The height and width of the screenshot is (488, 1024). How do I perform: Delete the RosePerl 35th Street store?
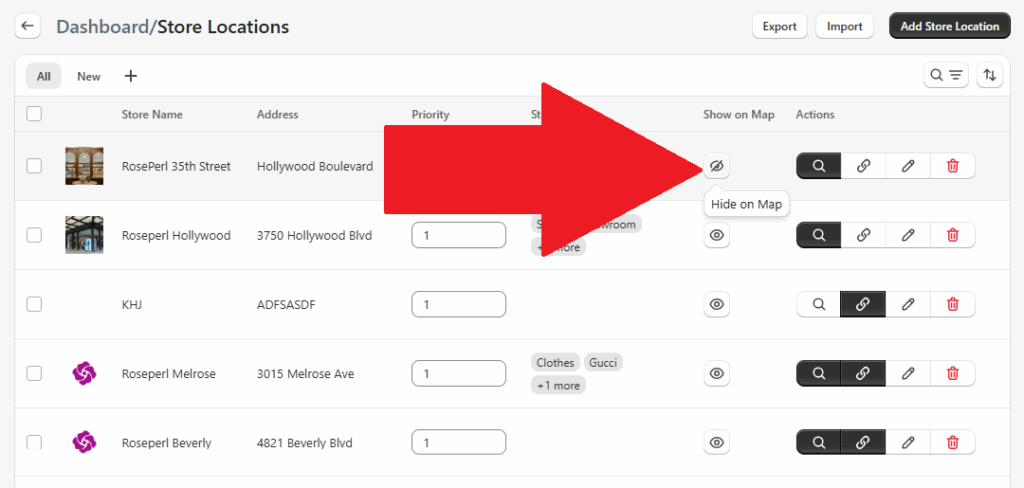coord(952,166)
